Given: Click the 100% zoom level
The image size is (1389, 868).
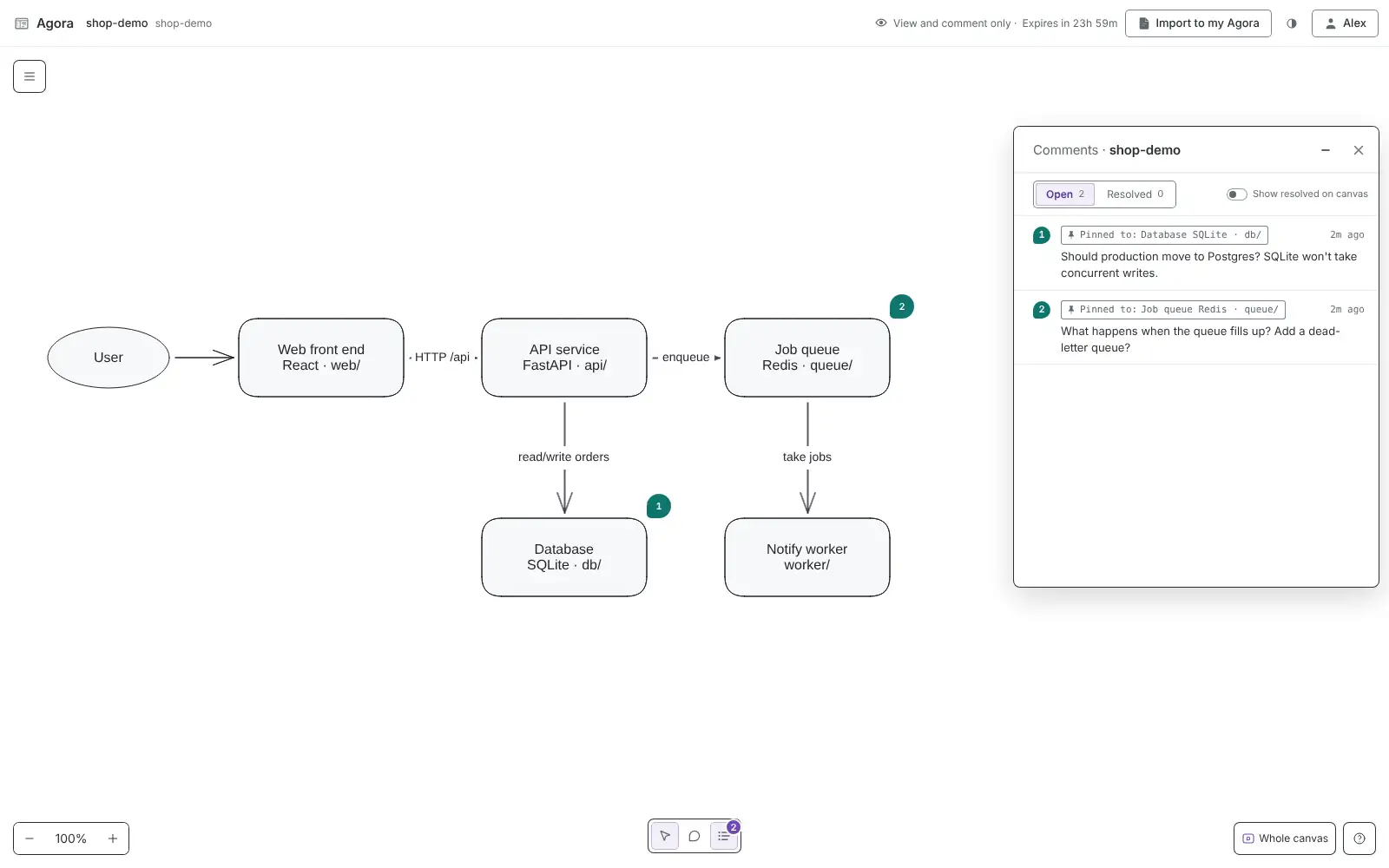Looking at the screenshot, I should (71, 838).
